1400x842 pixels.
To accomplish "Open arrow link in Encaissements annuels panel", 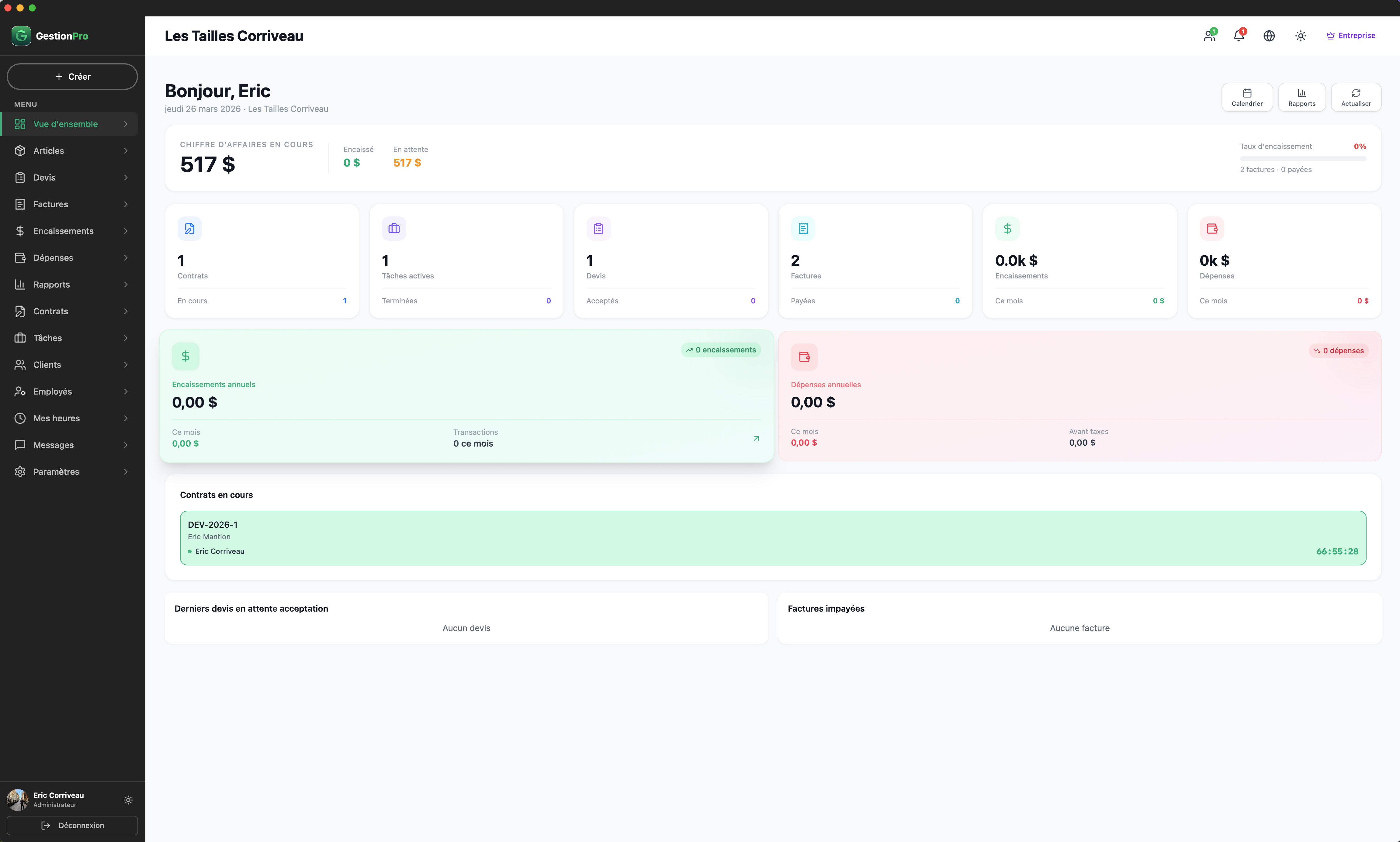I will (756, 439).
